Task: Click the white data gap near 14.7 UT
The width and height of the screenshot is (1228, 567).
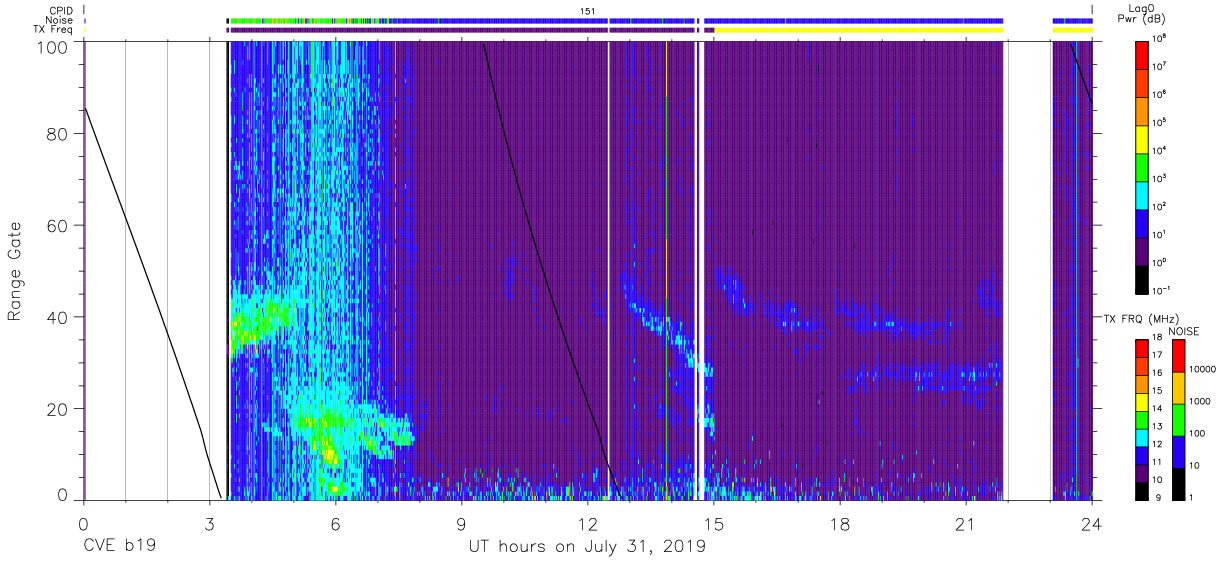Action: click(700, 270)
